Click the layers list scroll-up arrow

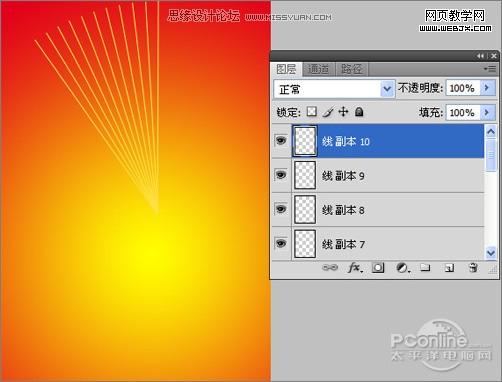point(491,132)
